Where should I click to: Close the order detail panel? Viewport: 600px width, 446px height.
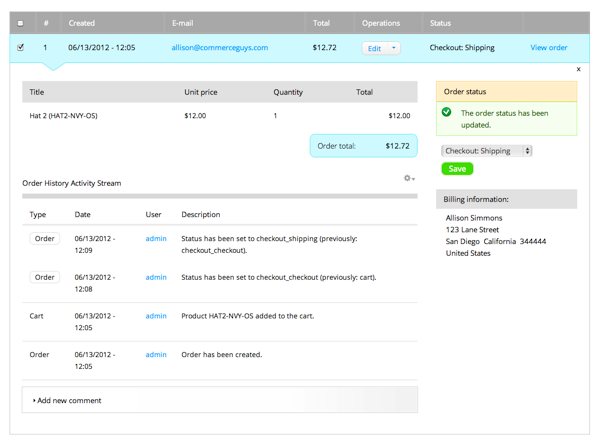click(x=579, y=69)
